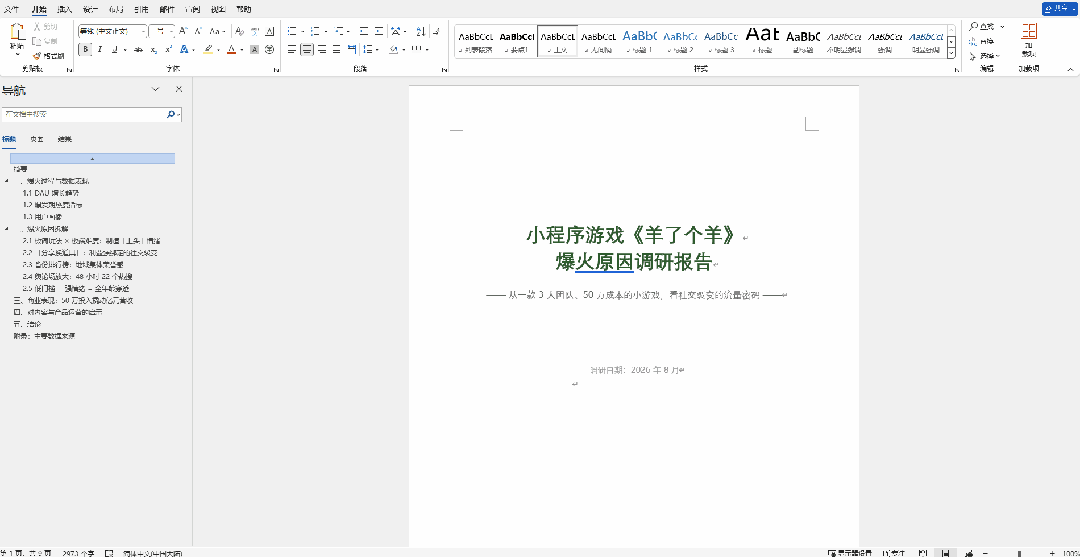Click the sort A-Z icon
1080x557 pixels.
click(x=421, y=31)
